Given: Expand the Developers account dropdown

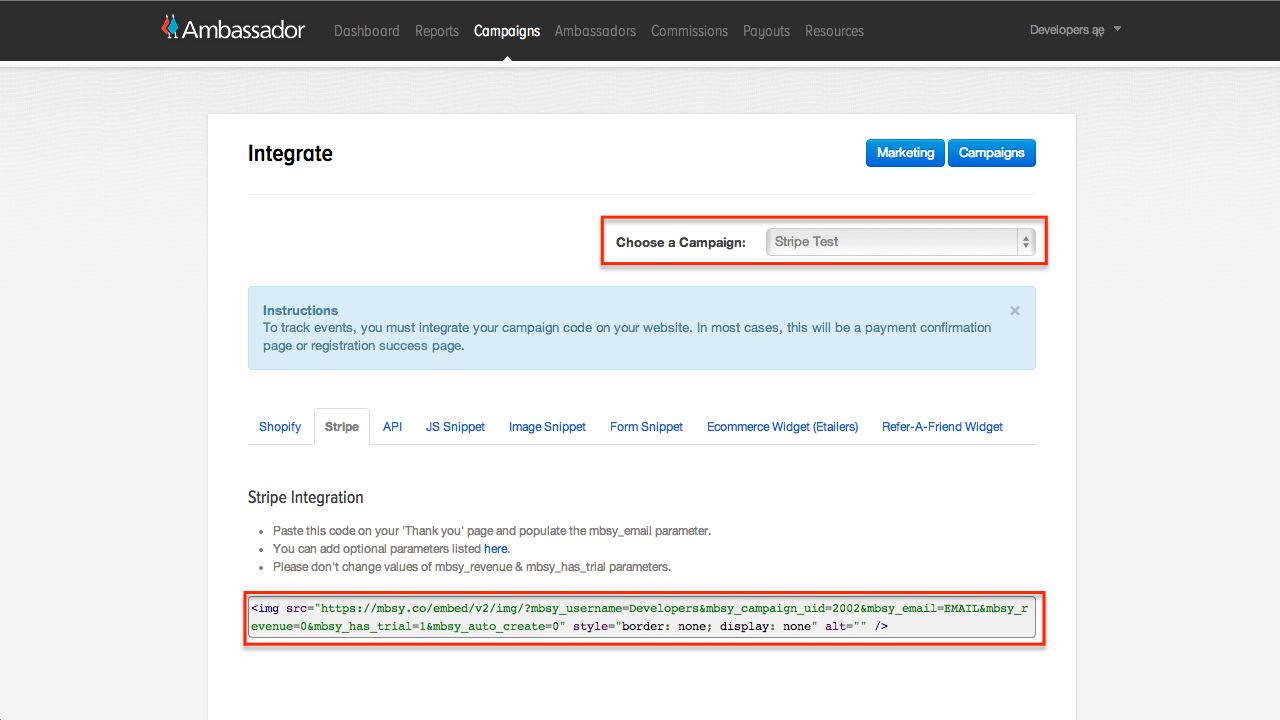Looking at the screenshot, I should [1075, 30].
